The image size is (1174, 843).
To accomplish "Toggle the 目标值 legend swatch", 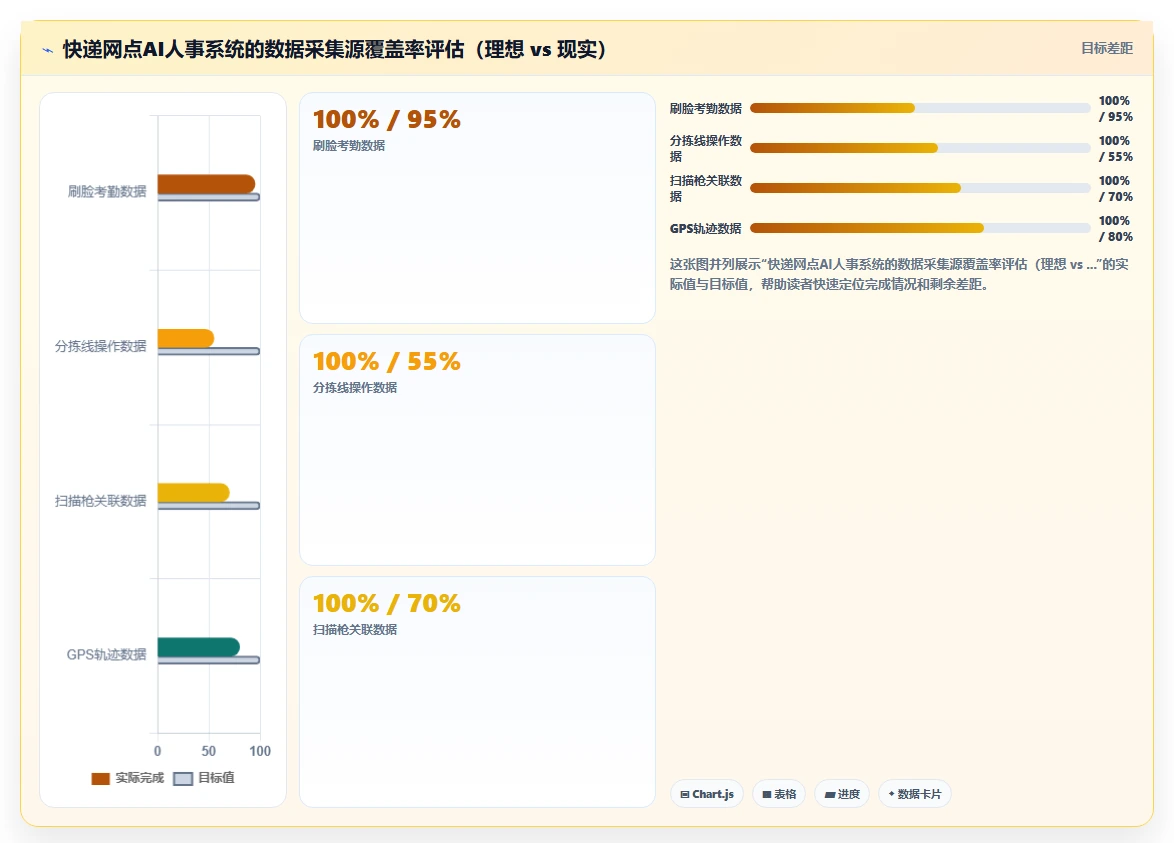I will [x=183, y=779].
